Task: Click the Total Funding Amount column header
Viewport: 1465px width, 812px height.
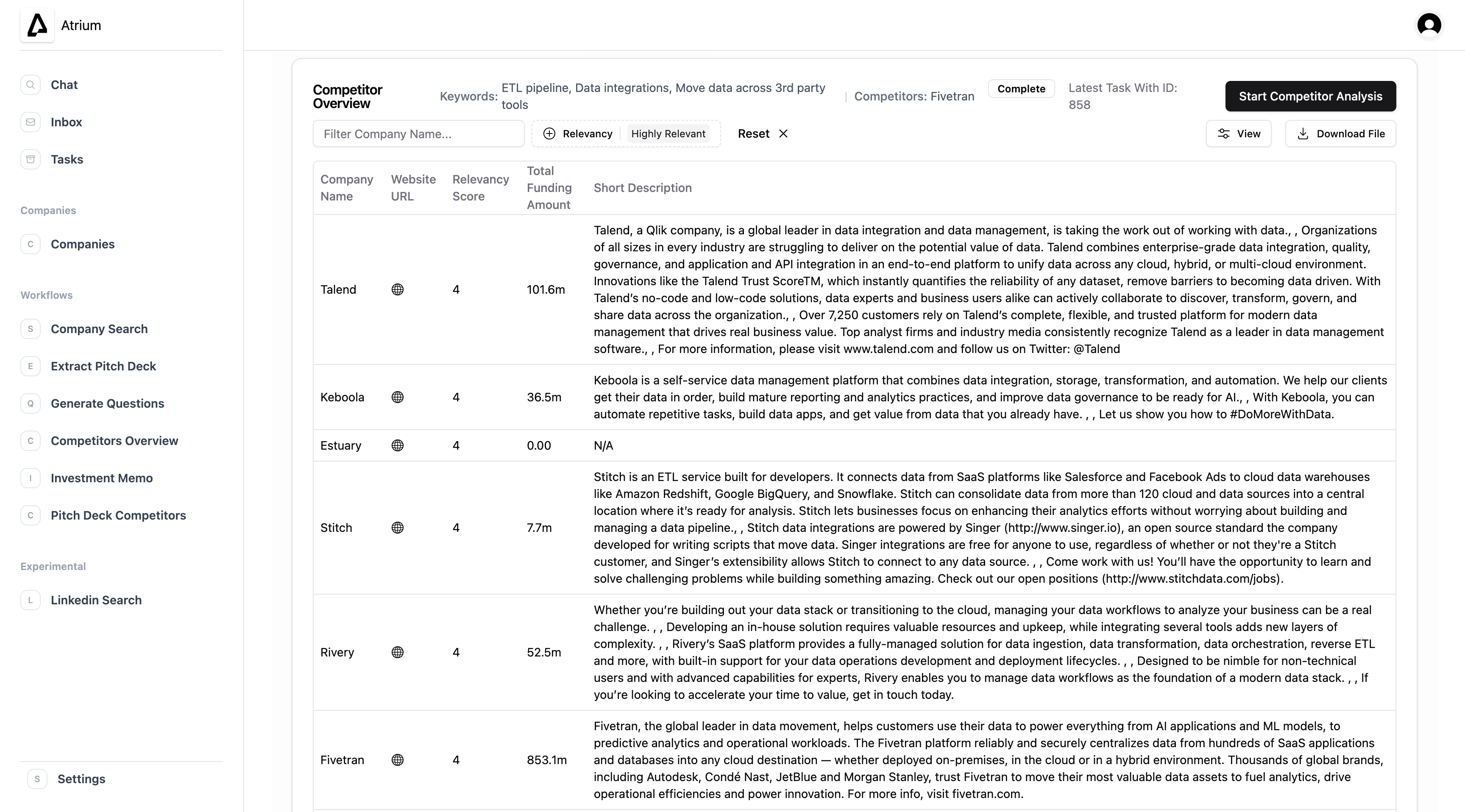Action: pyautogui.click(x=549, y=188)
